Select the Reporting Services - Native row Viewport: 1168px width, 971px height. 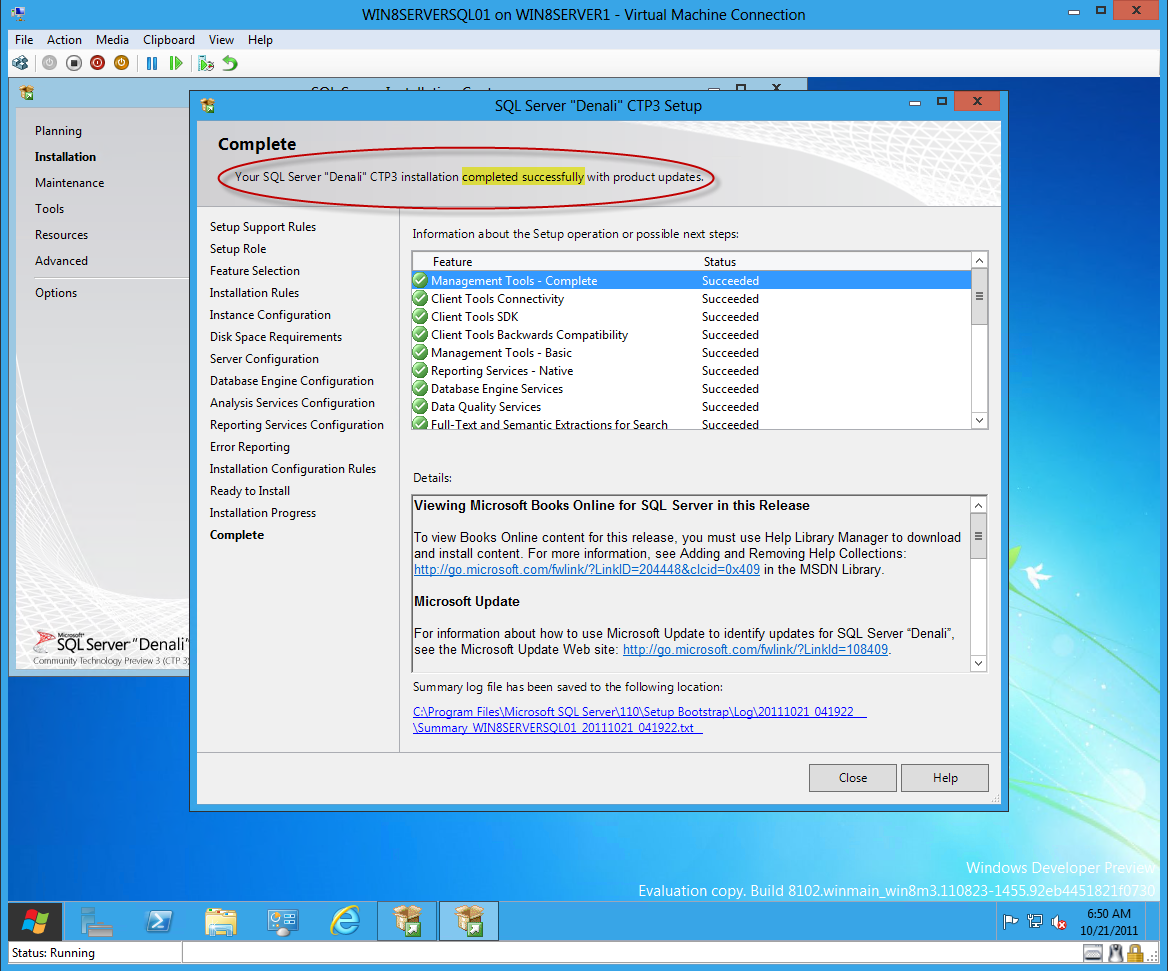click(x=691, y=371)
